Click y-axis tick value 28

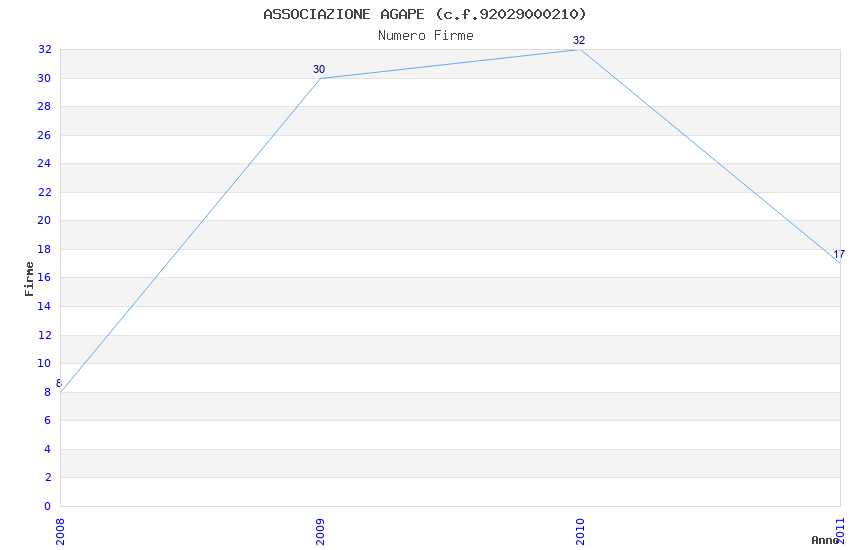click(44, 106)
